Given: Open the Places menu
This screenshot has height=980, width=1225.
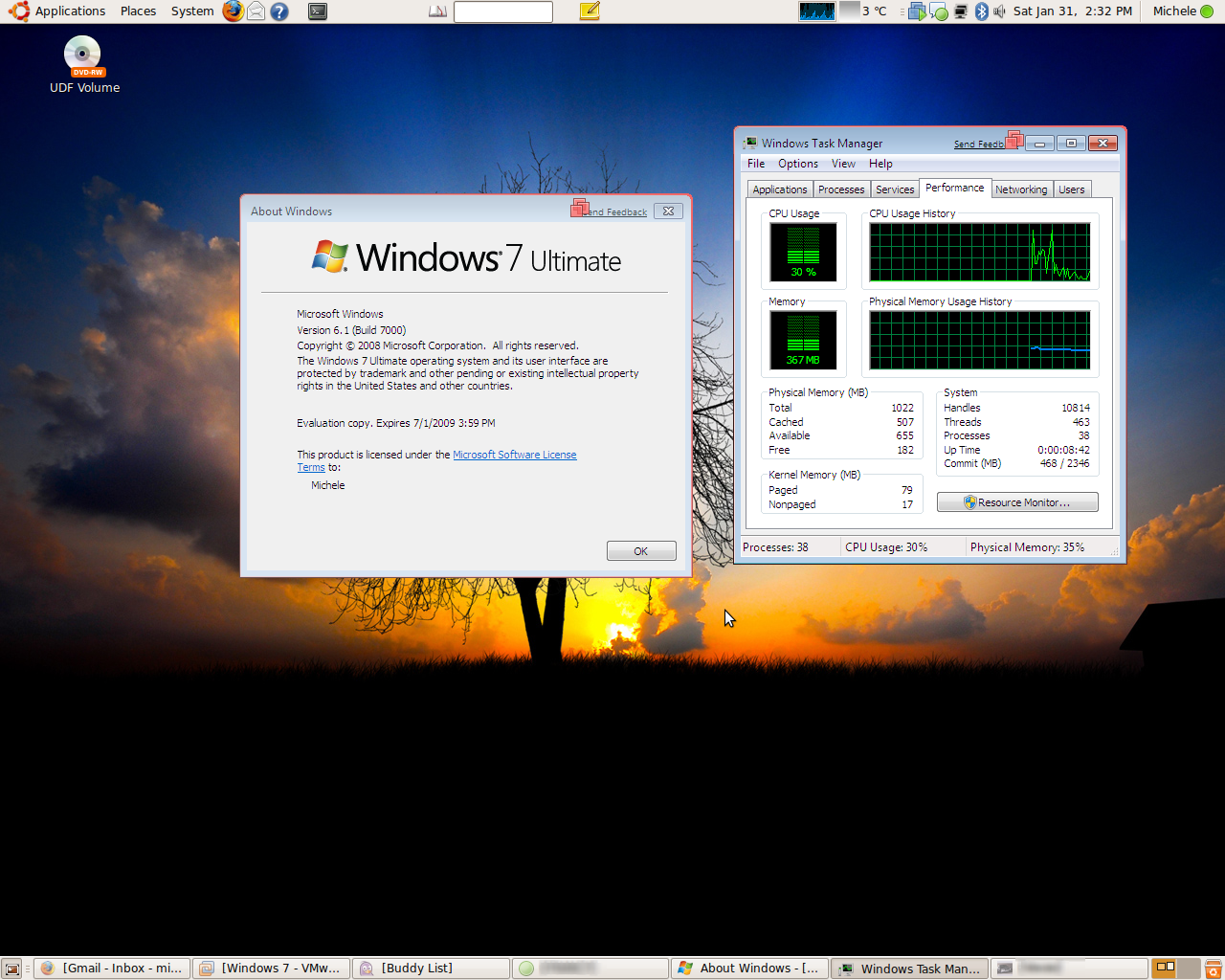Looking at the screenshot, I should coord(138,11).
